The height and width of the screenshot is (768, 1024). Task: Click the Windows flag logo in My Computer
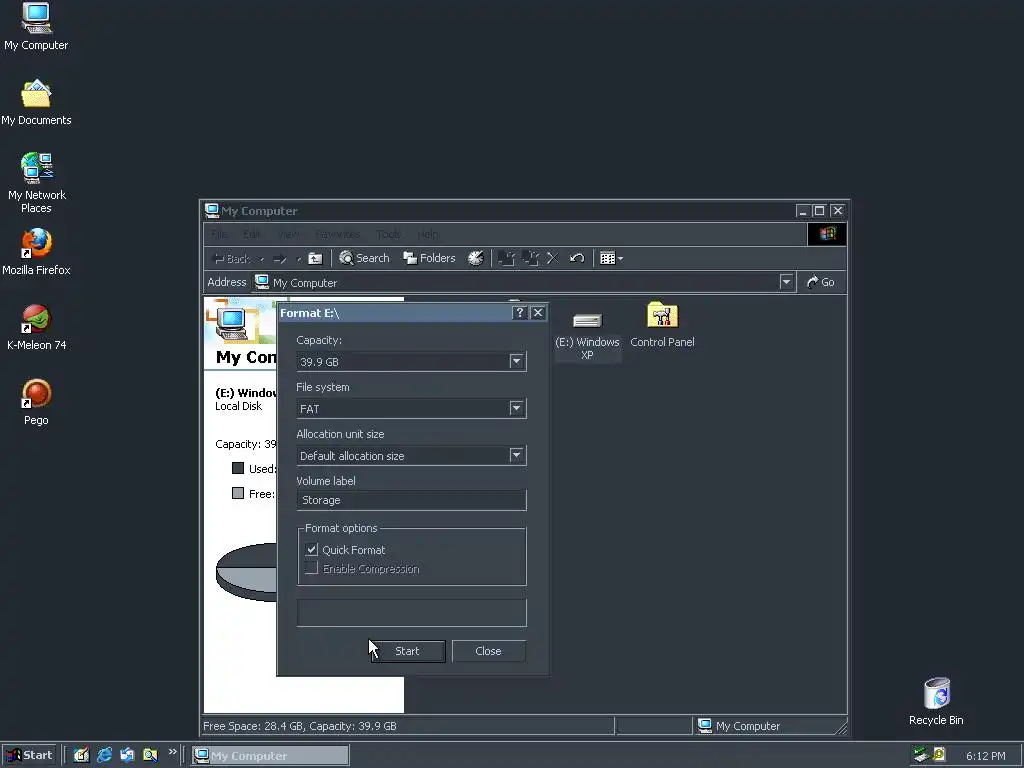pos(827,234)
